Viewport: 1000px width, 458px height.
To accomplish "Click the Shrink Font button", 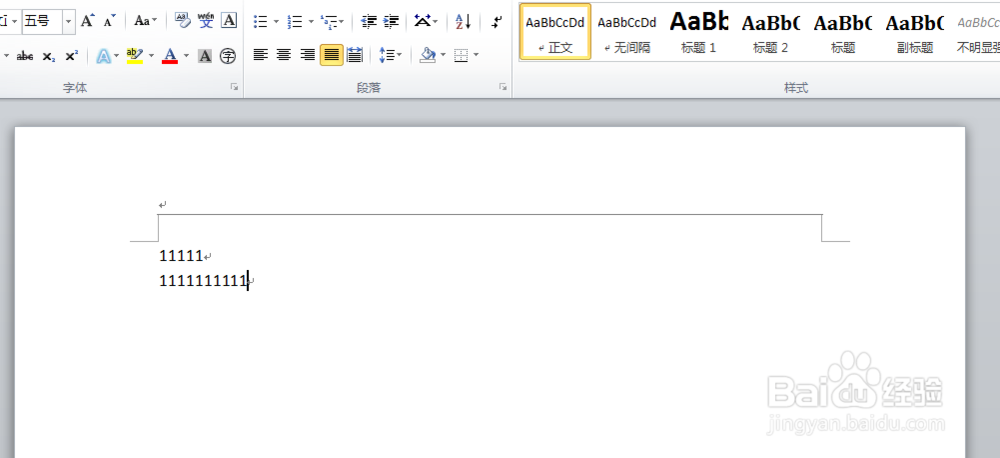I will pyautogui.click(x=110, y=20).
